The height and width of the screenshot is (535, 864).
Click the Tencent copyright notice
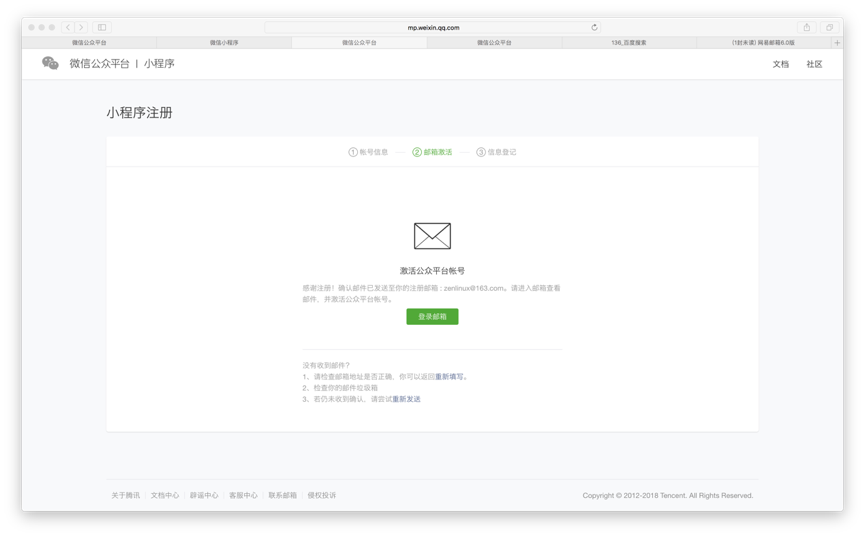point(667,495)
